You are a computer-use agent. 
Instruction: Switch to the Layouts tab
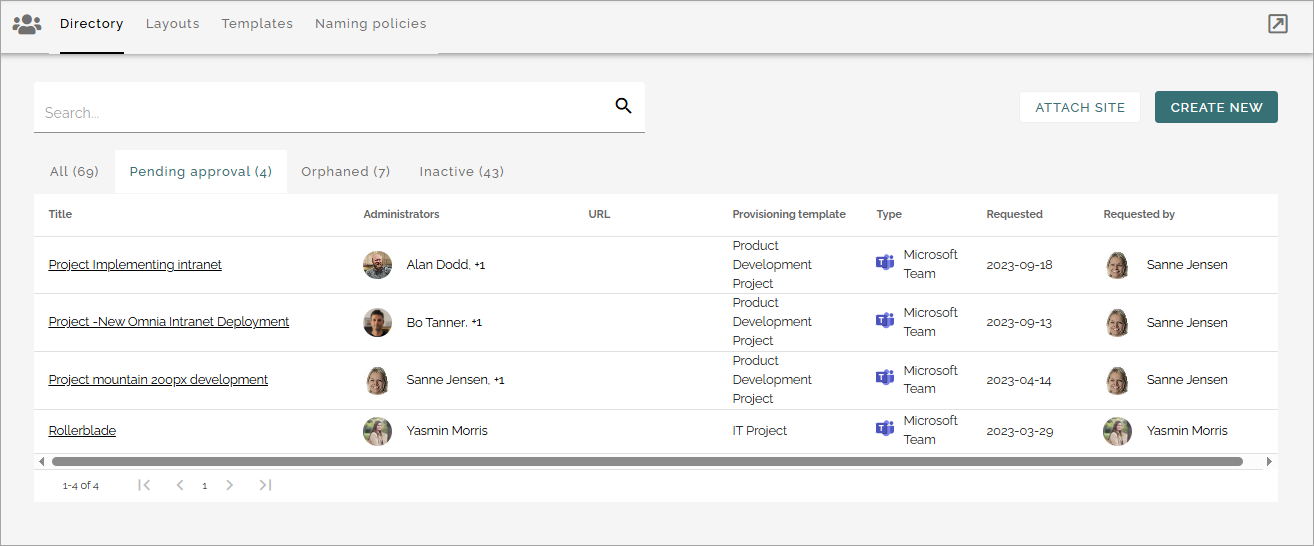point(173,24)
